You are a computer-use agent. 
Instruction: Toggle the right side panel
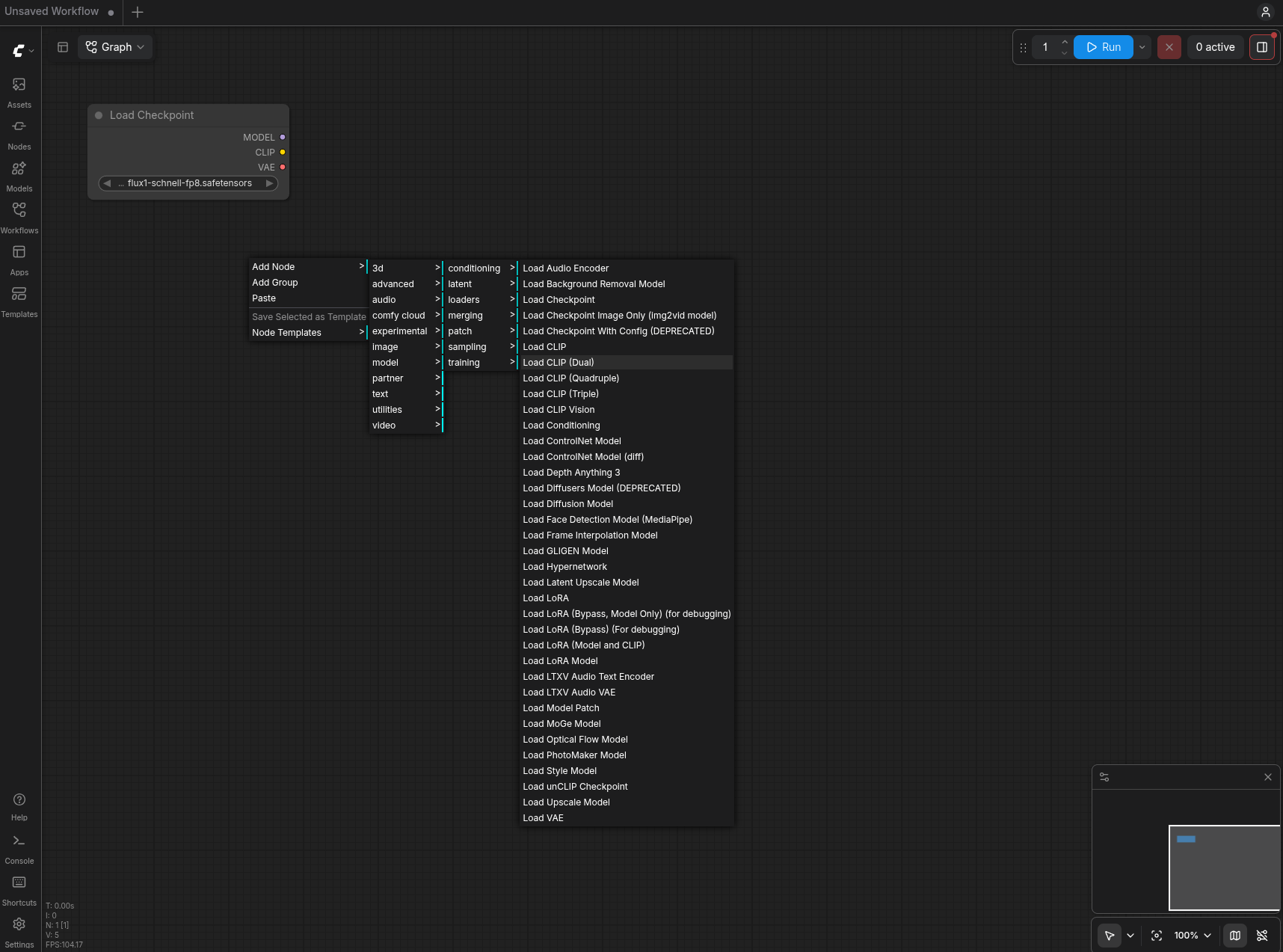(x=1262, y=47)
